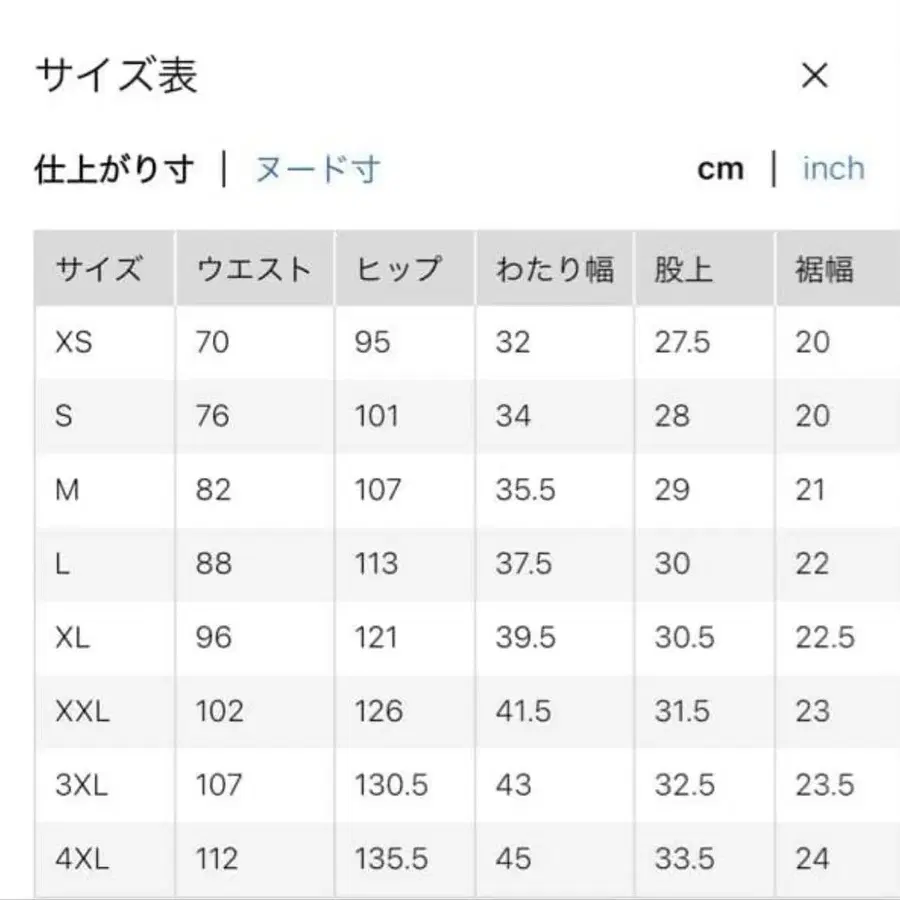Viewport: 900px width, 900px height.
Task: Click the ウエスト column header
Action: point(254,268)
